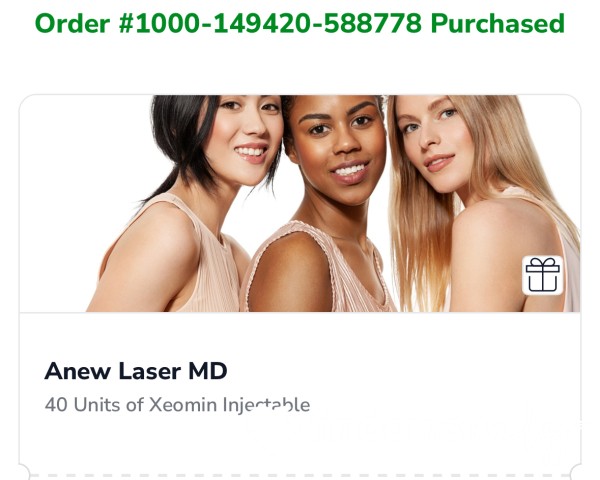Click the right ticket notch at card bottom
The width and height of the screenshot is (600, 480).
click(x=576, y=472)
